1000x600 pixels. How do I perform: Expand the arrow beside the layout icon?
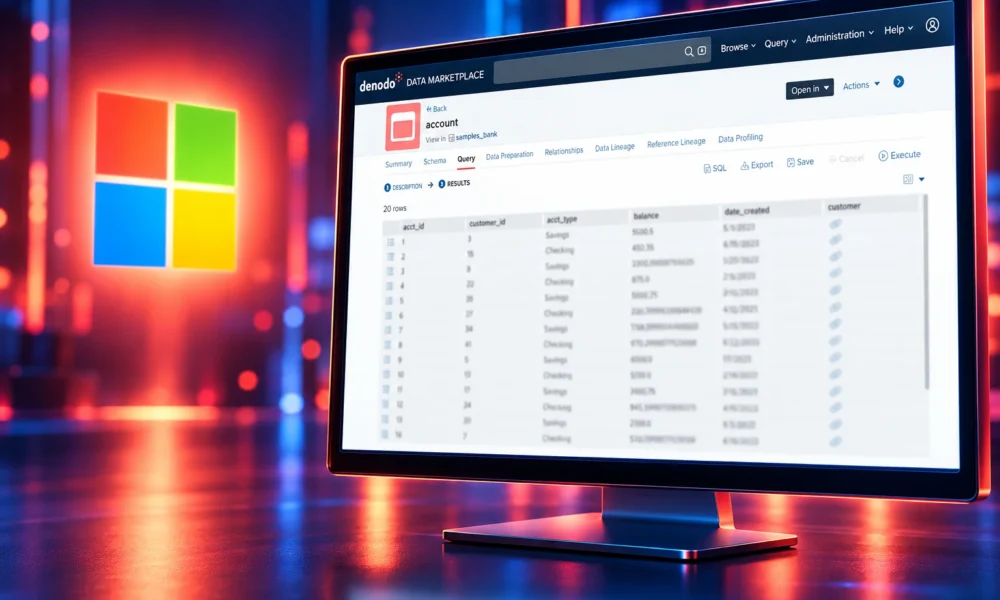click(x=922, y=179)
